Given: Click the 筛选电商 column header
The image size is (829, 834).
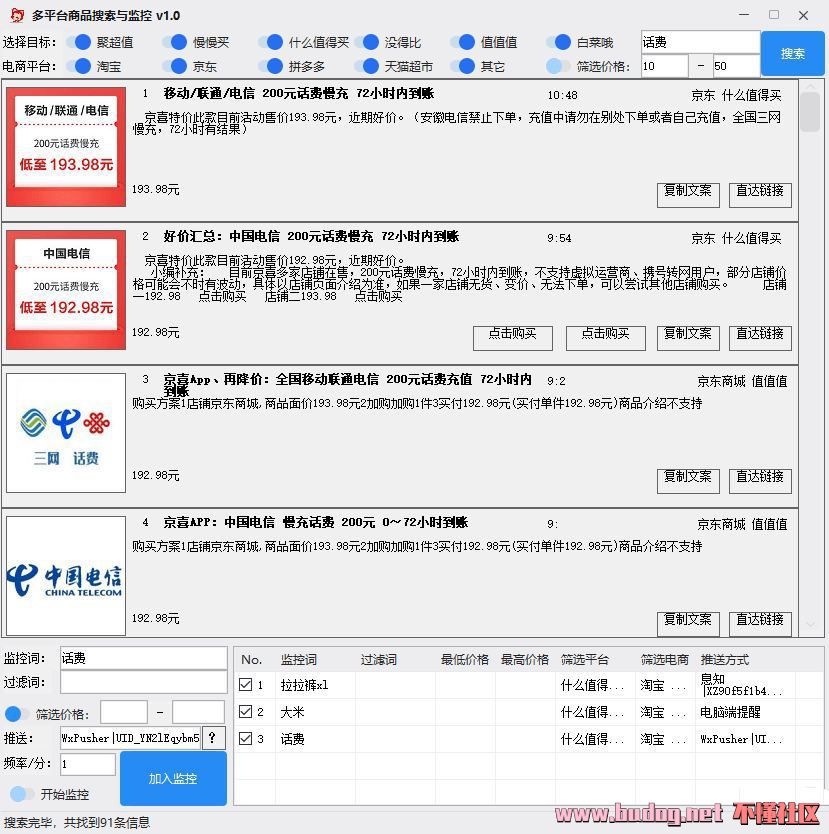Looking at the screenshot, I should (x=665, y=660).
